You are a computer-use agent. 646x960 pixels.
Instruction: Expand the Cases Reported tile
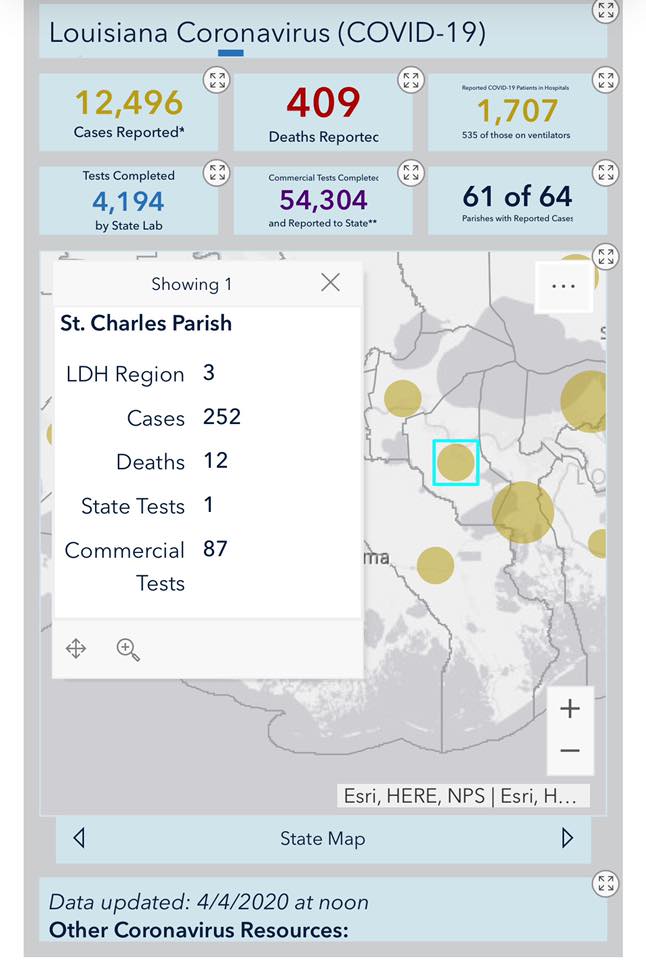tap(217, 80)
